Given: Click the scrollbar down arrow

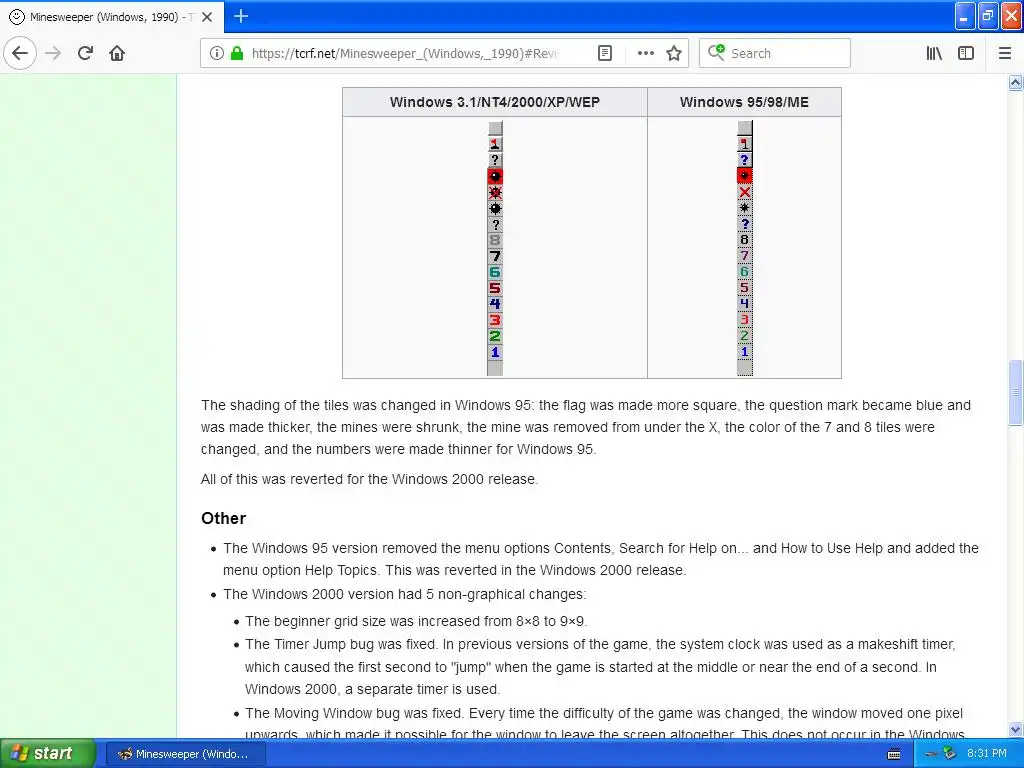Looking at the screenshot, I should coord(1016,729).
